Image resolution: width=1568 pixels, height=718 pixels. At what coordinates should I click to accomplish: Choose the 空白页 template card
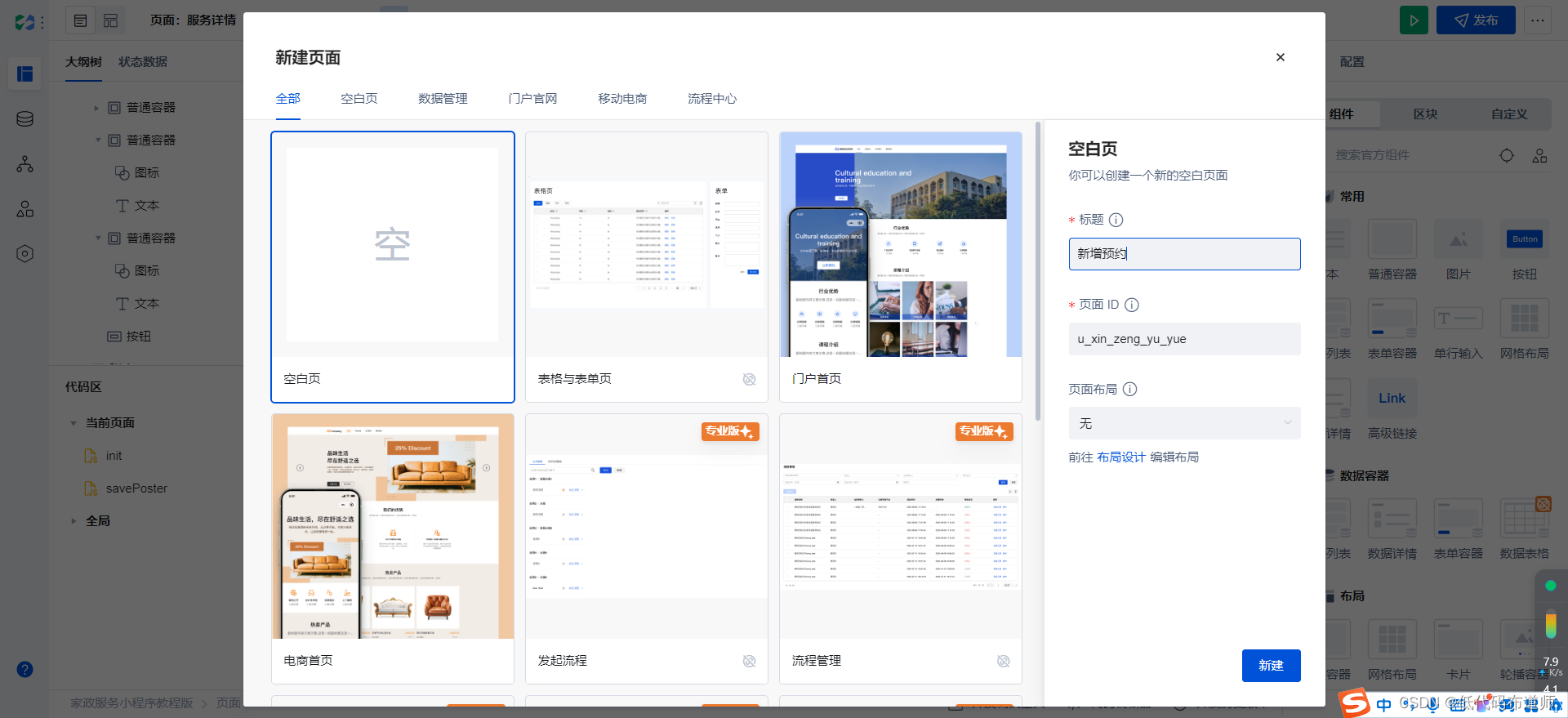coord(393,267)
